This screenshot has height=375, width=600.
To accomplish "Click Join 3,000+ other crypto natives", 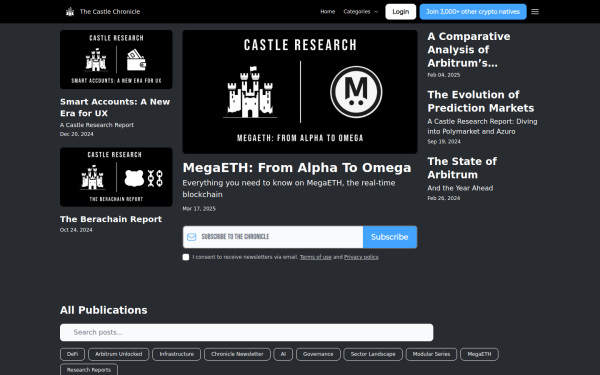I will point(473,12).
